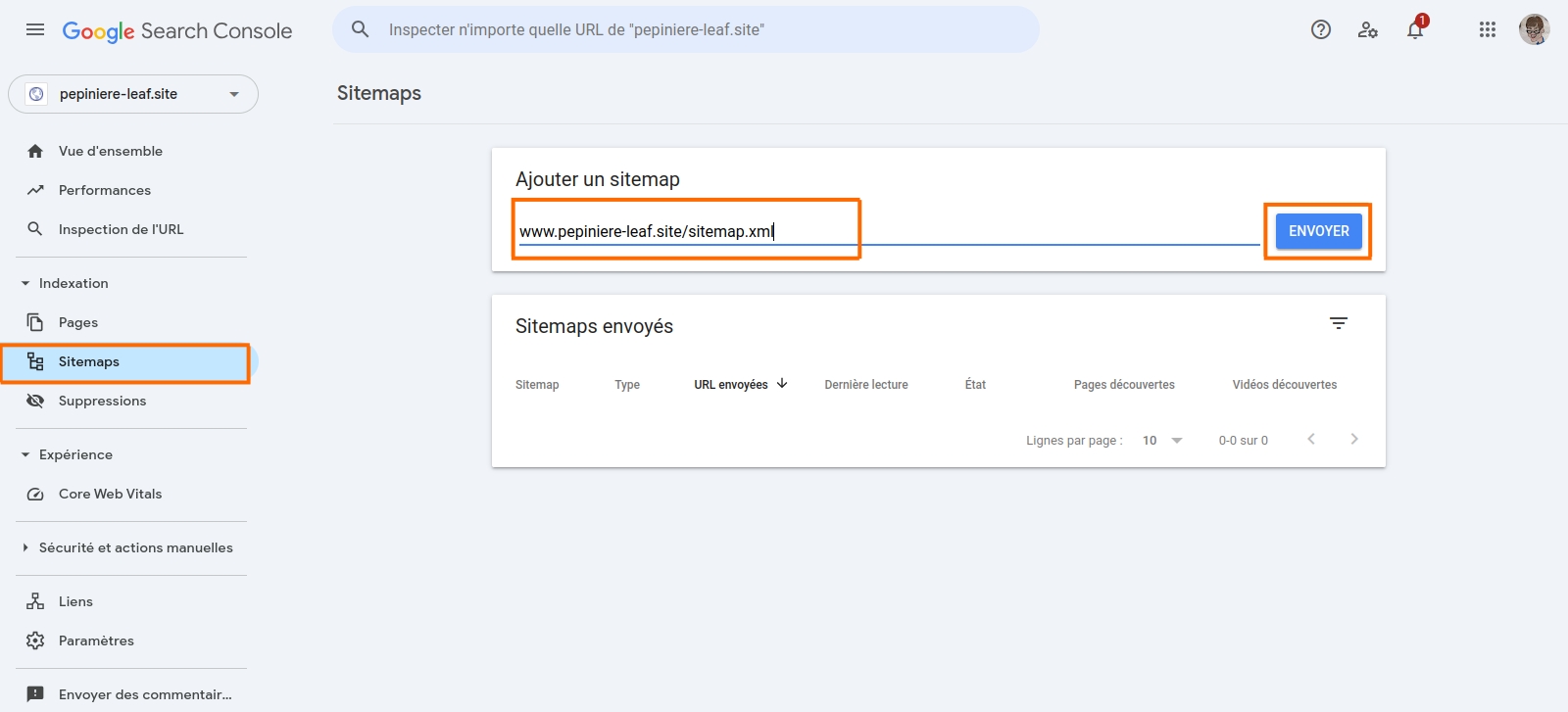The width and height of the screenshot is (1568, 712).
Task: Click the magnifier icon beside Inspection de l'URL
Action: (35, 229)
